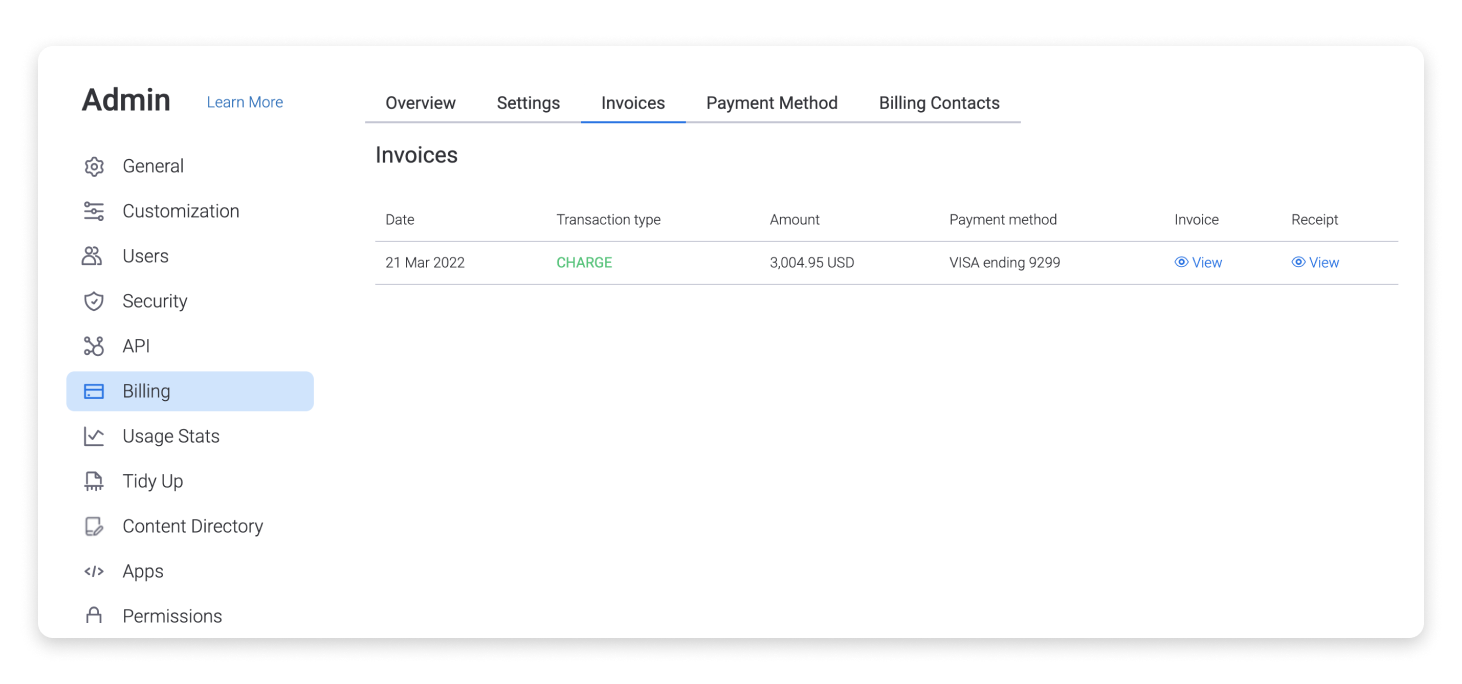Go to the Payment Method tab
The width and height of the screenshot is (1462, 684).
pos(772,103)
